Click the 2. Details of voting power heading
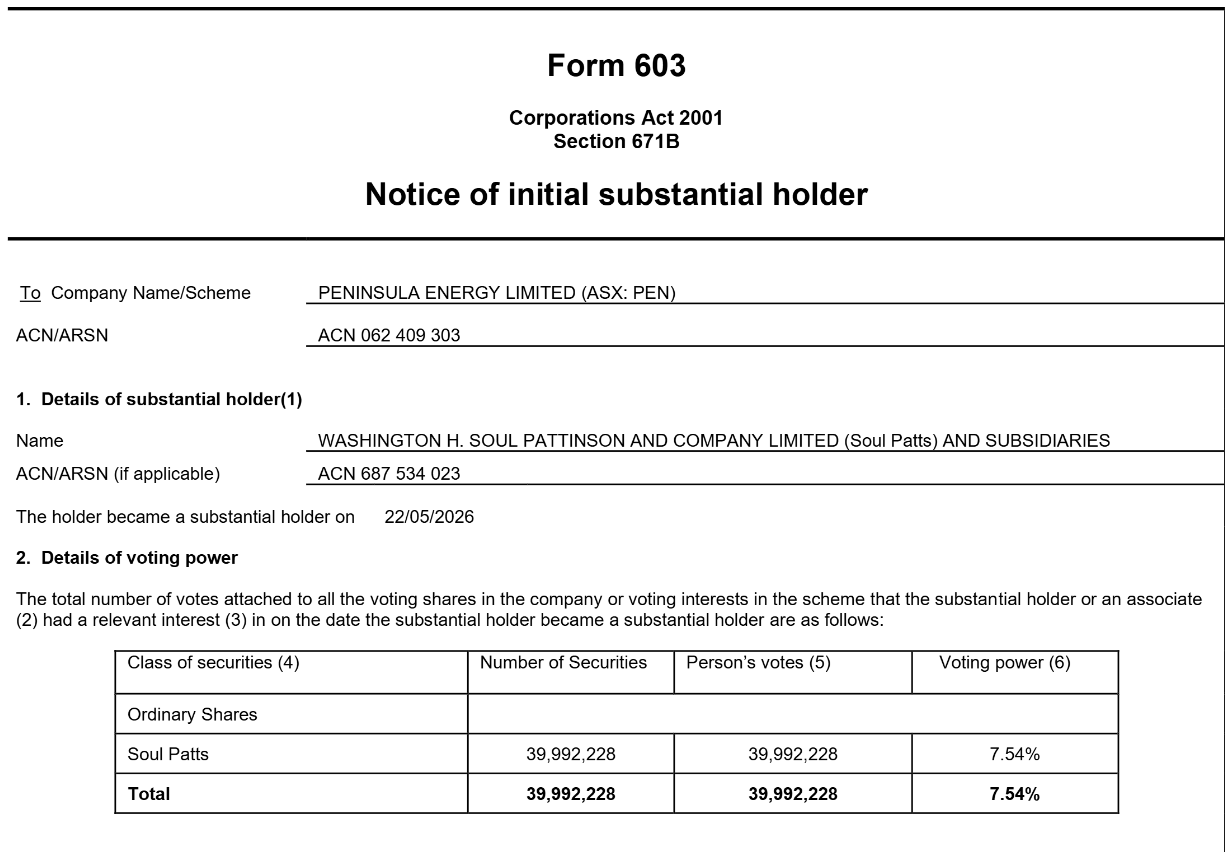The width and height of the screenshot is (1225, 852). click(x=127, y=557)
